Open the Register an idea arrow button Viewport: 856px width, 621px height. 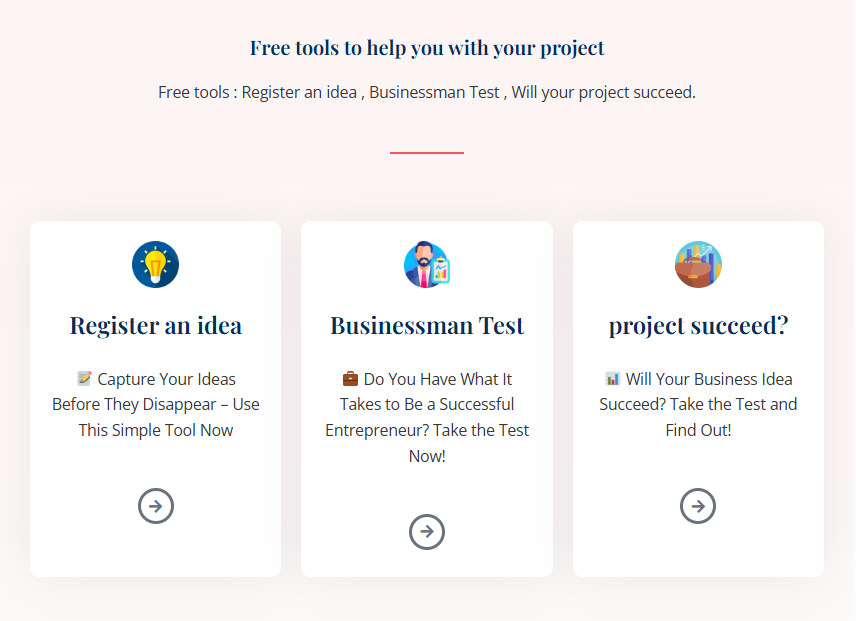[156, 506]
